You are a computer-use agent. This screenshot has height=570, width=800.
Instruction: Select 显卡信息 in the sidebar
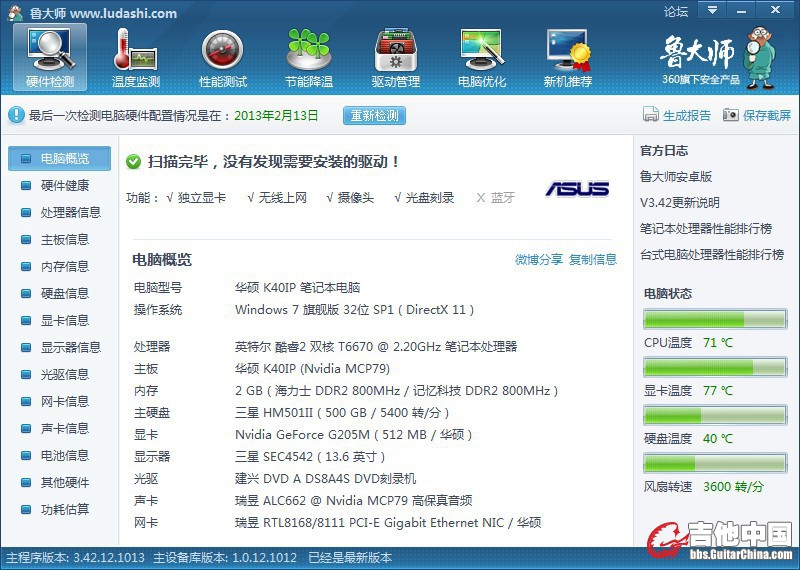(64, 320)
